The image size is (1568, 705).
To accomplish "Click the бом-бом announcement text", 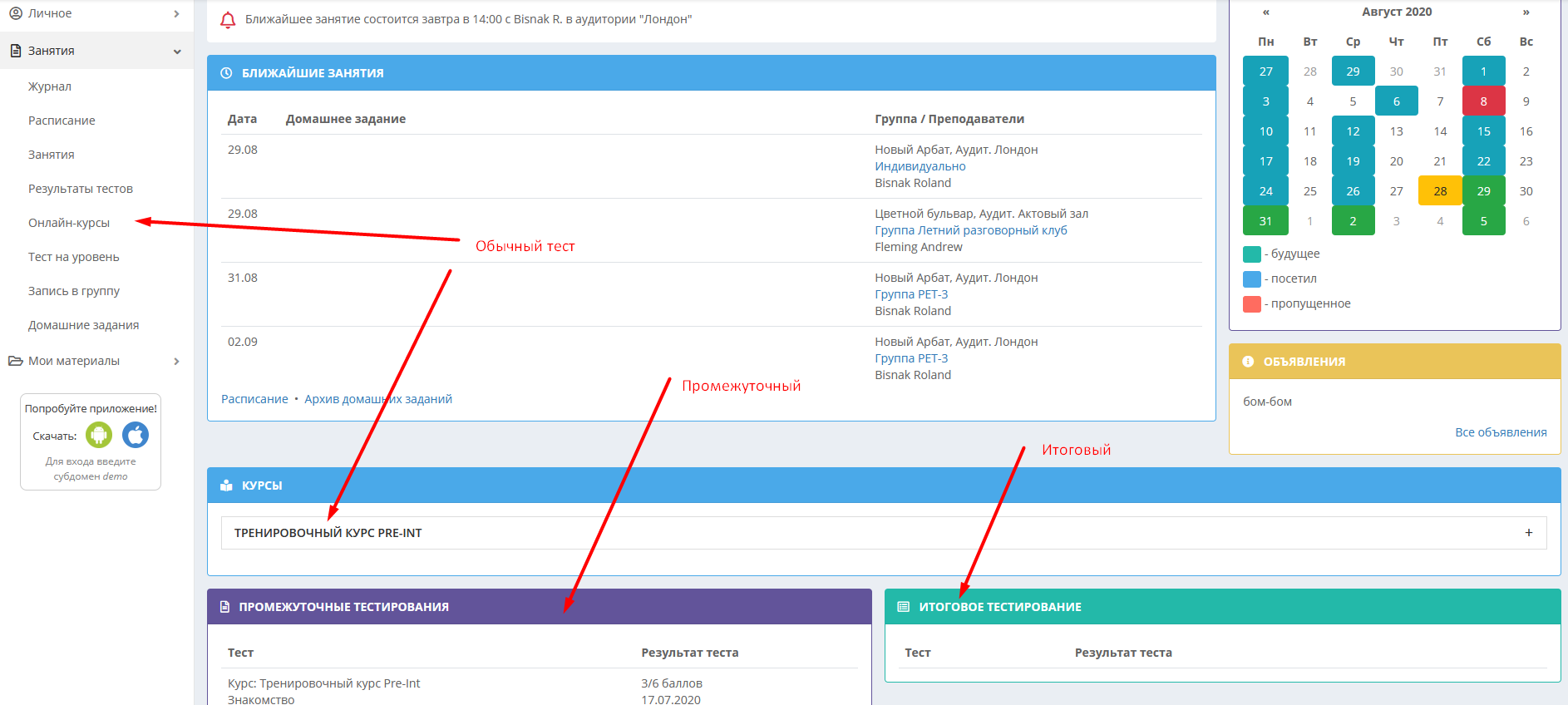I will 1267,402.
